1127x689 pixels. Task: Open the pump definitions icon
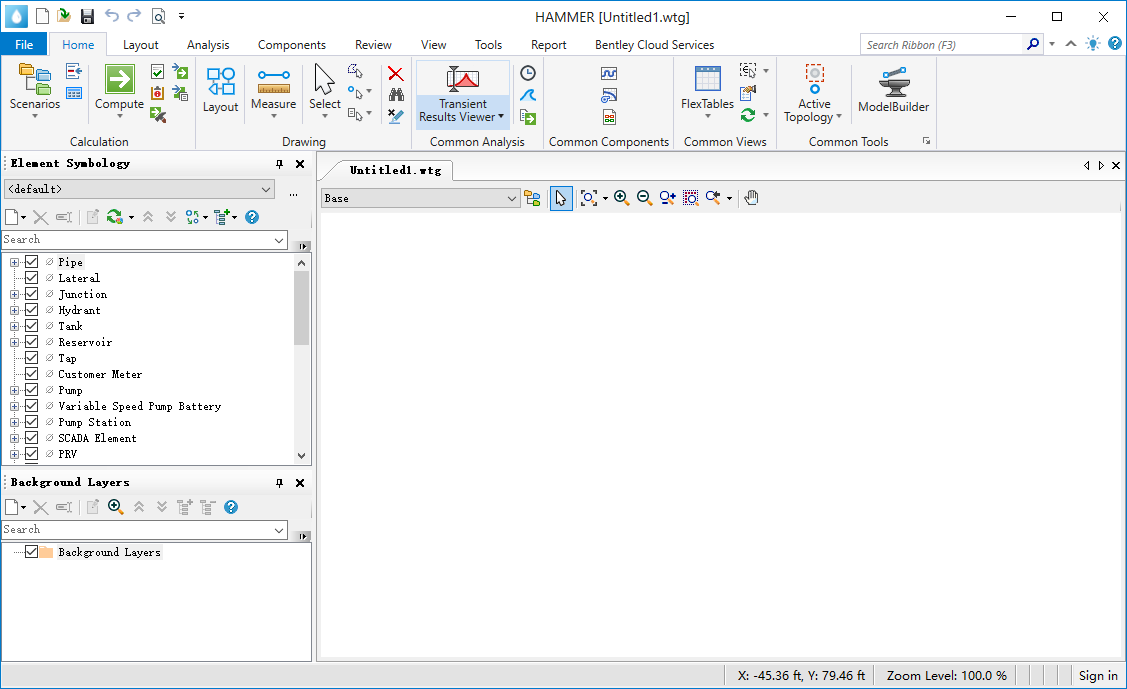tap(609, 95)
